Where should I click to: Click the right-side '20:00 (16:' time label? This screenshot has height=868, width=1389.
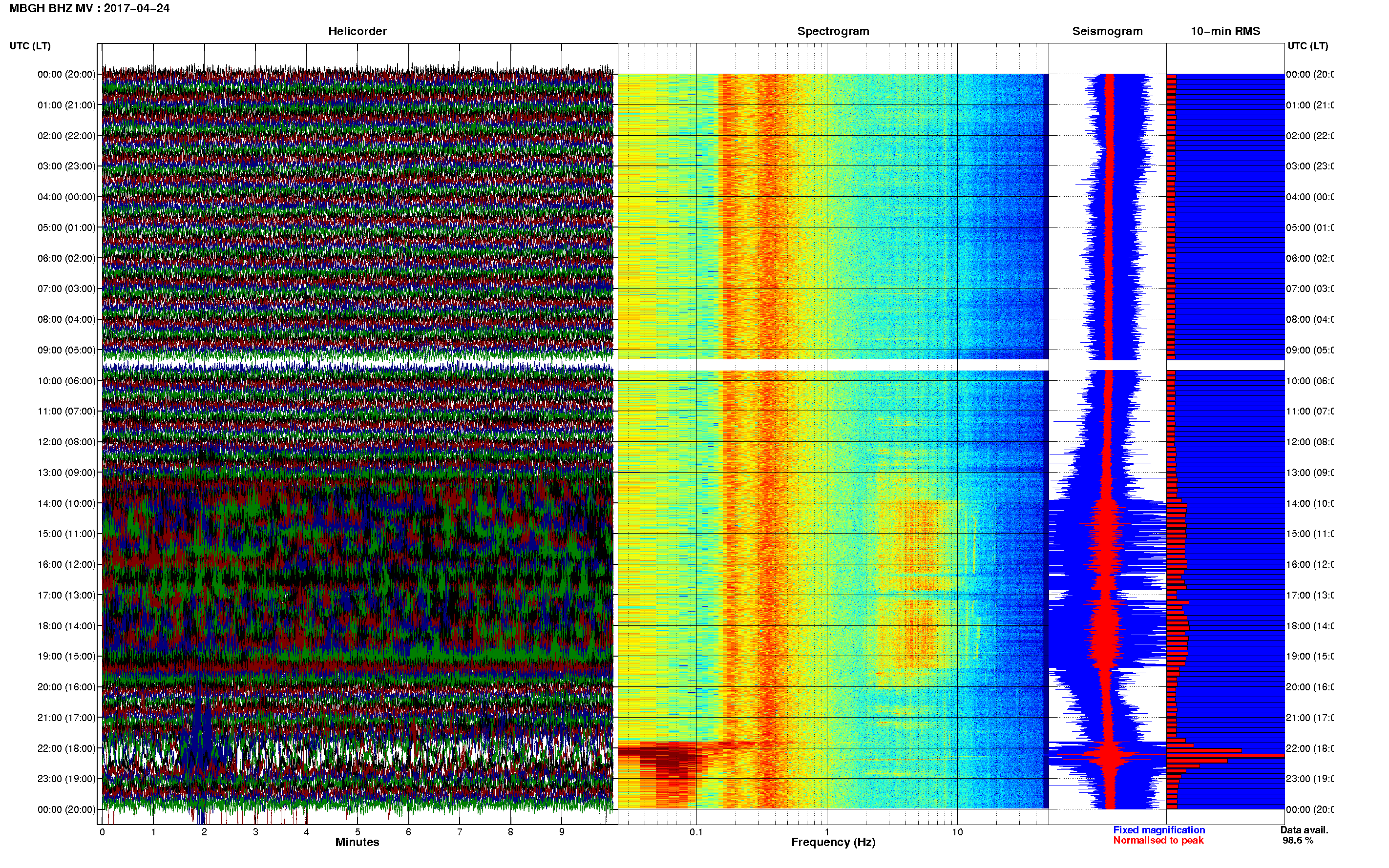point(1310,687)
